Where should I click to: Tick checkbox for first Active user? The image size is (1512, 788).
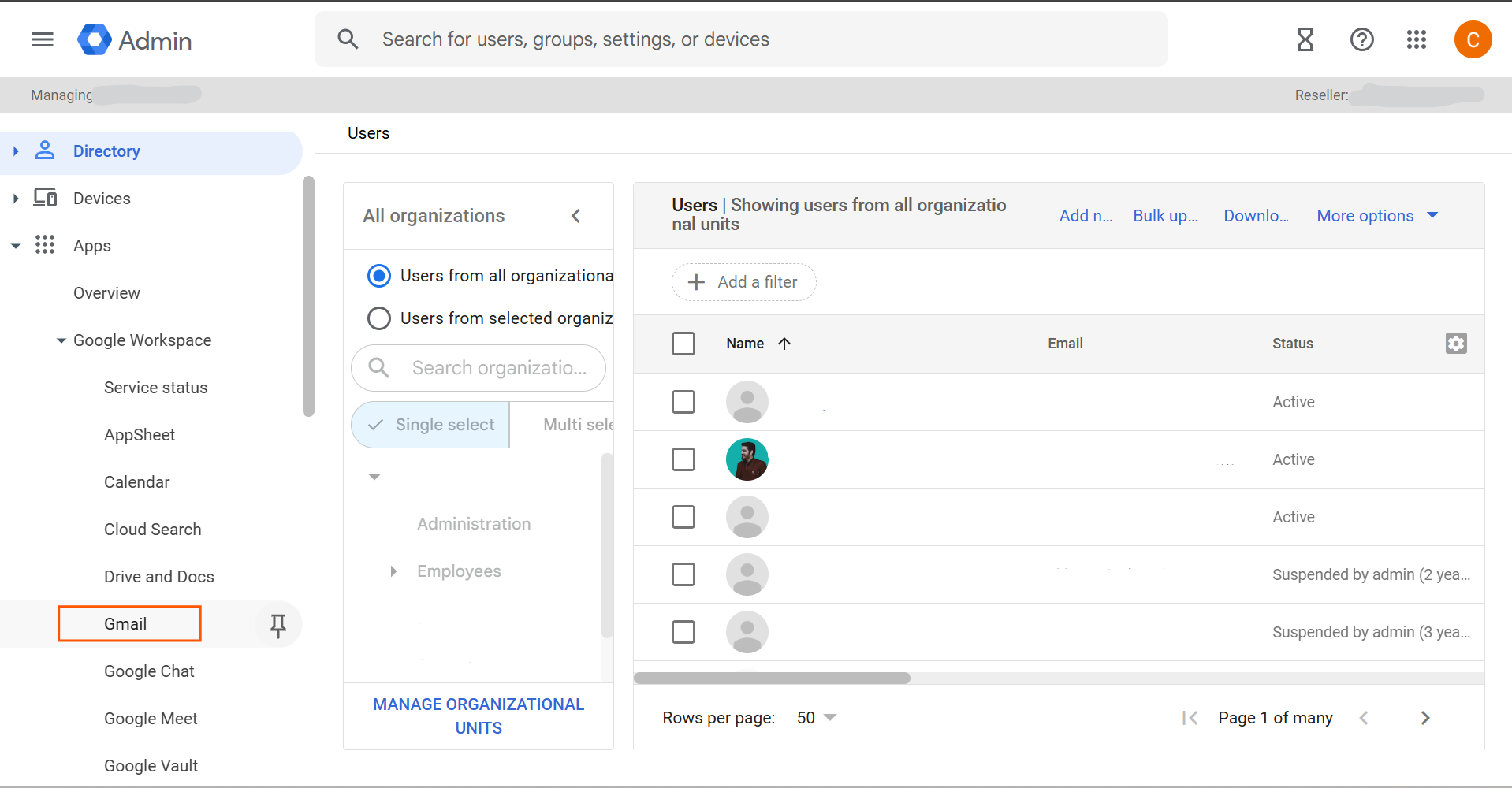683,402
